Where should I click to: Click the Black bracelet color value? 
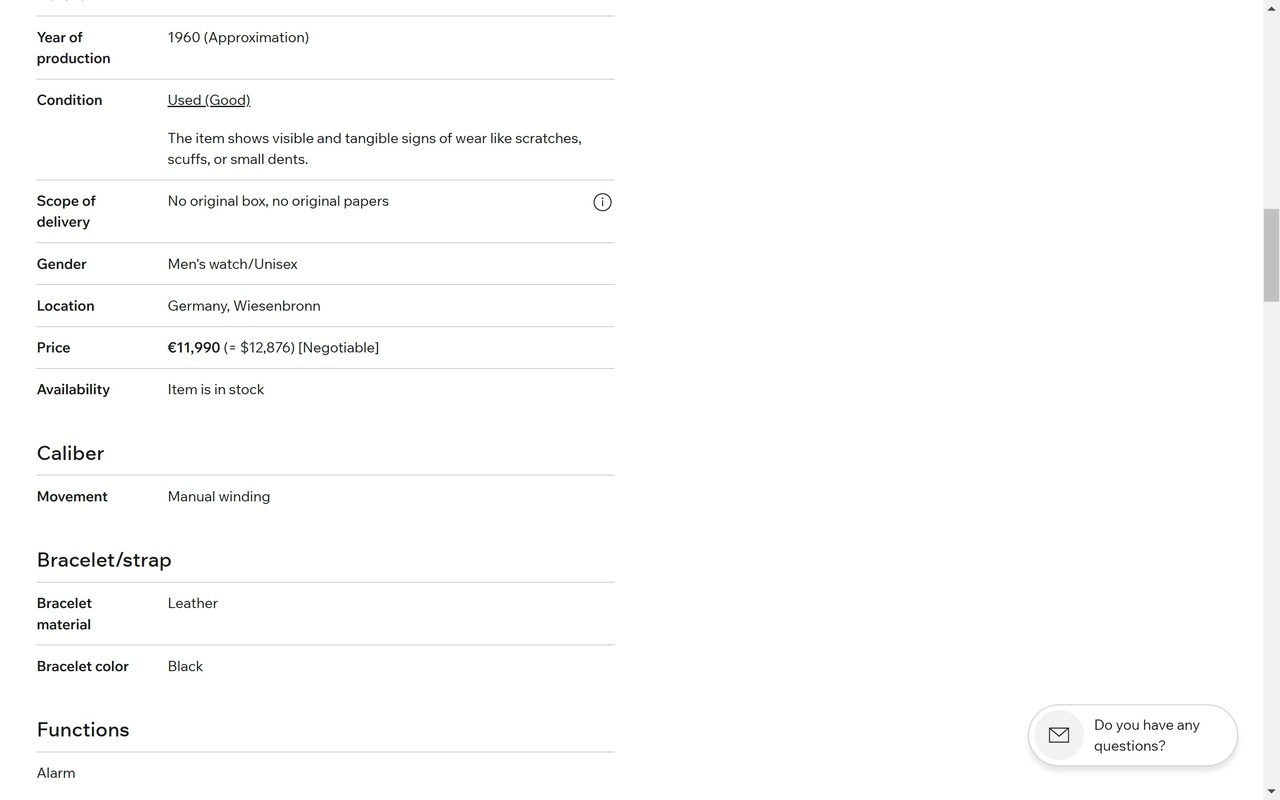(x=185, y=666)
